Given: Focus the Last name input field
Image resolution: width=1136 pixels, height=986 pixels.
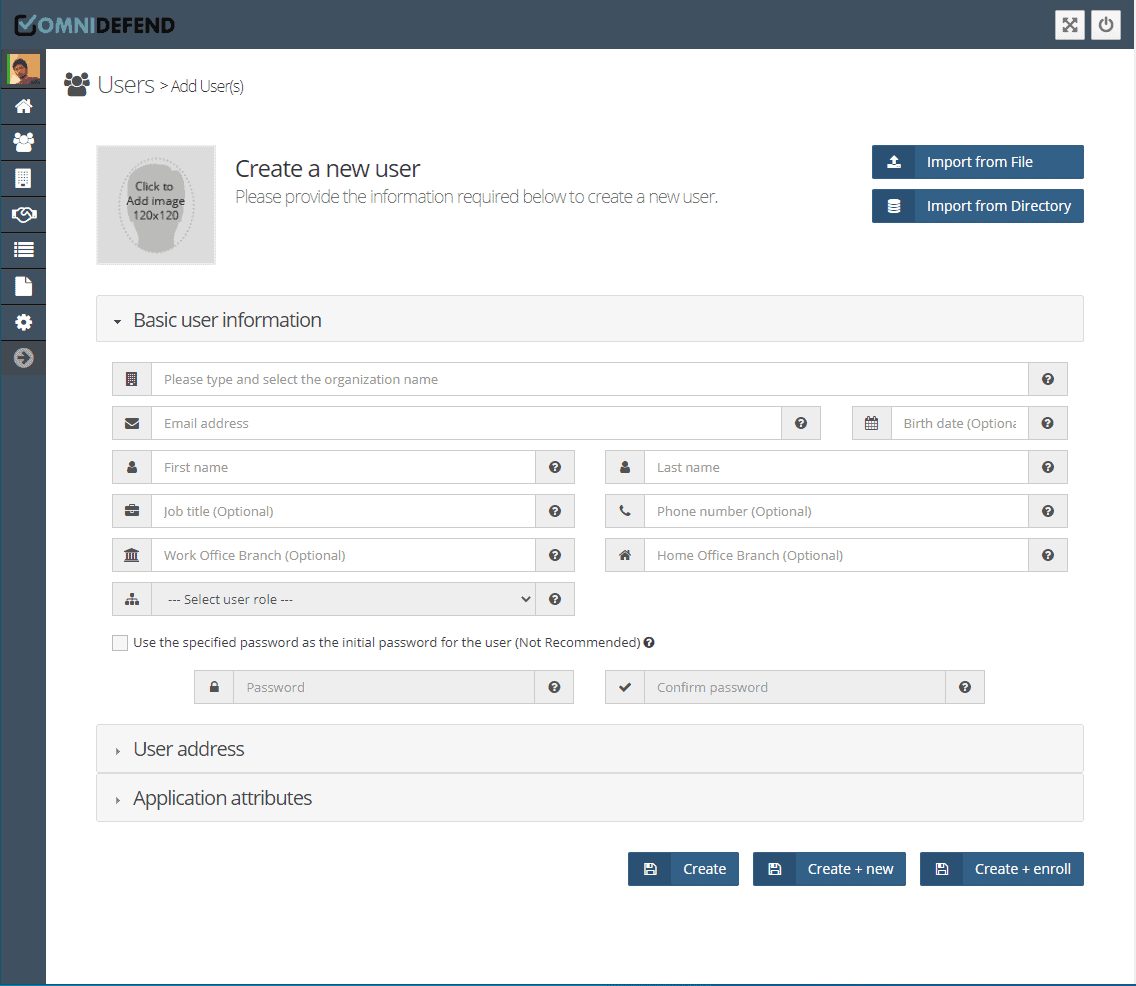Looking at the screenshot, I should pyautogui.click(x=836, y=467).
